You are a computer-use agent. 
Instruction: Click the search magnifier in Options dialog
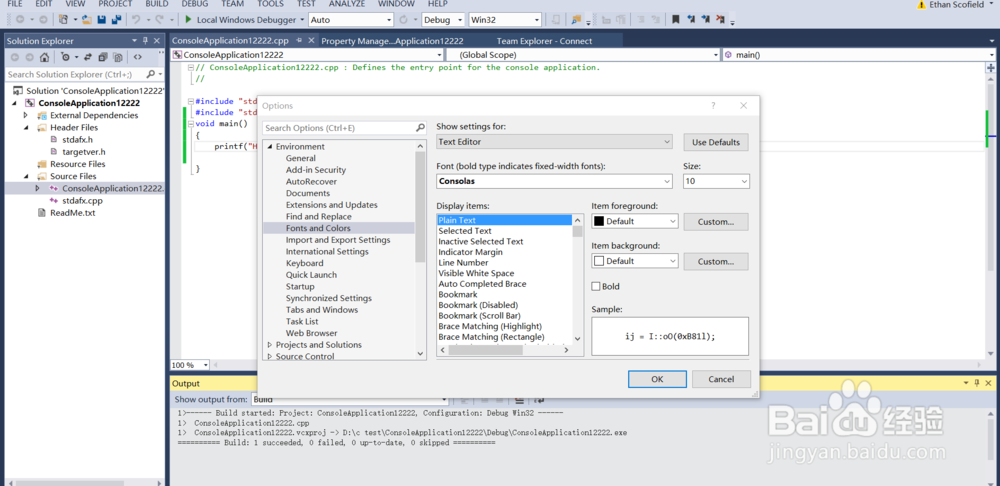420,128
